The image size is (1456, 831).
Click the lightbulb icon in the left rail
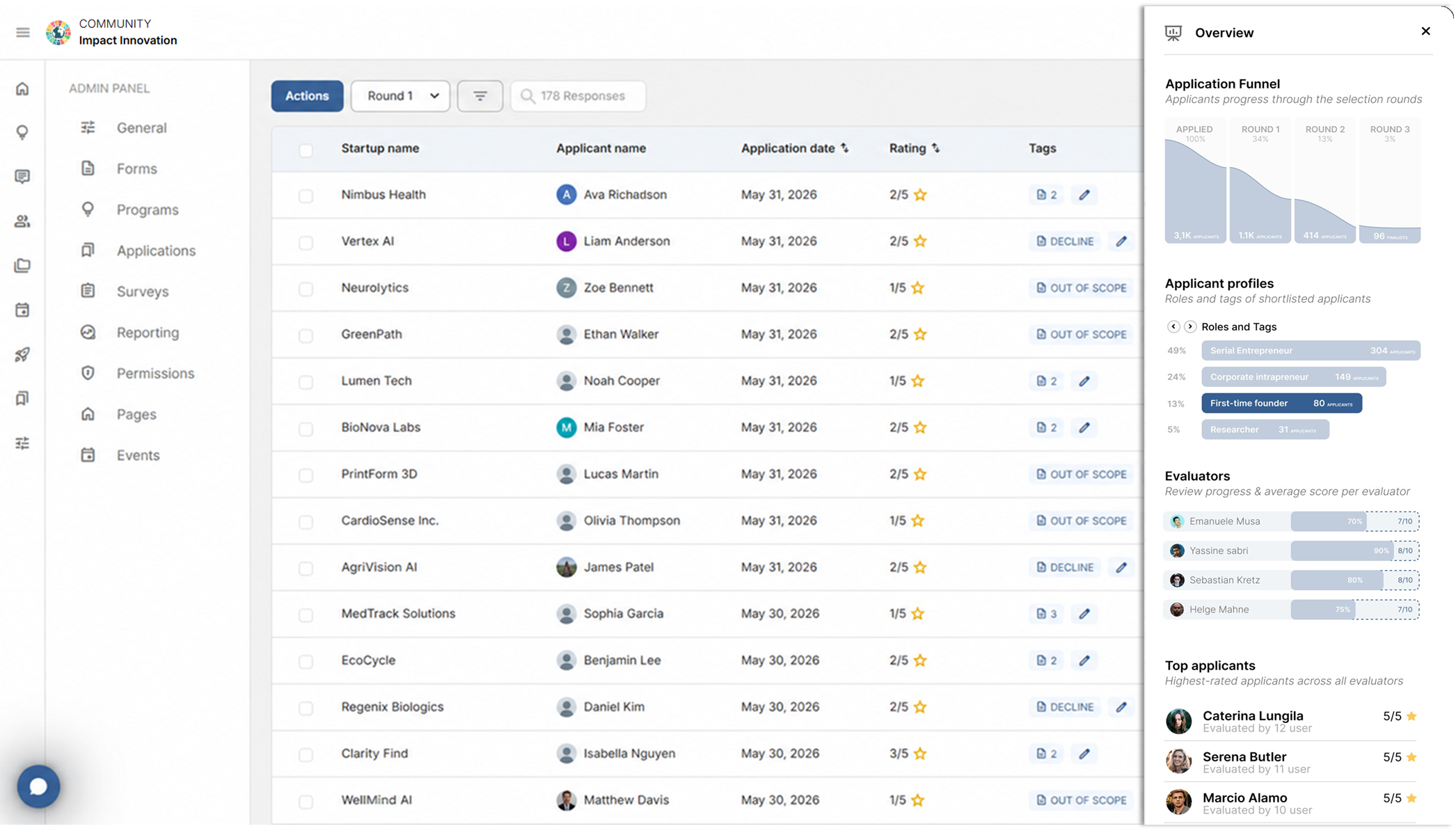tap(22, 132)
